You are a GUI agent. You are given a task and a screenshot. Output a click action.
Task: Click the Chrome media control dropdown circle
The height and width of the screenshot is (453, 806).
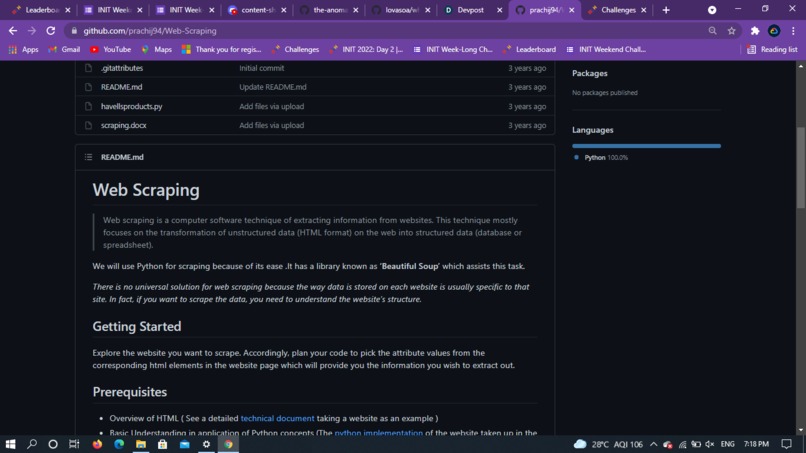tap(712, 10)
